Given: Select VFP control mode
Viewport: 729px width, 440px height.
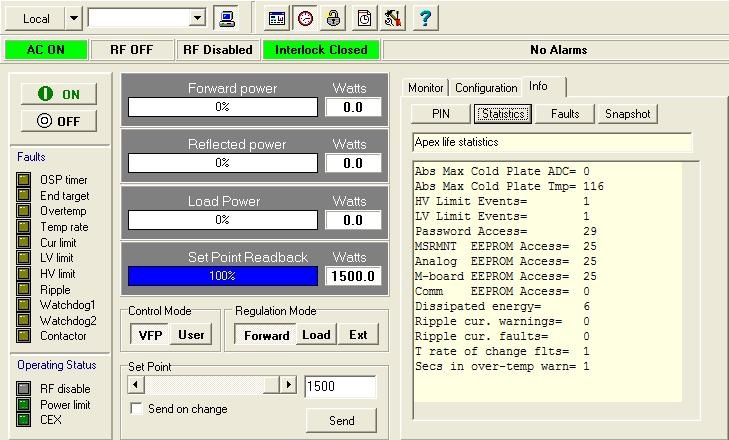Looking at the screenshot, I should [x=150, y=335].
